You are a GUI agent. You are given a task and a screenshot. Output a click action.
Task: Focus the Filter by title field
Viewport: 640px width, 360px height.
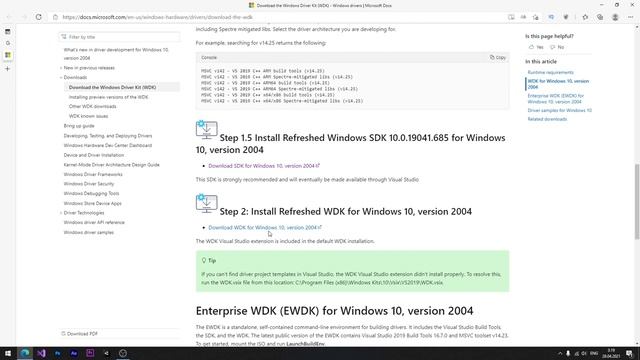pyautogui.click(x=119, y=37)
